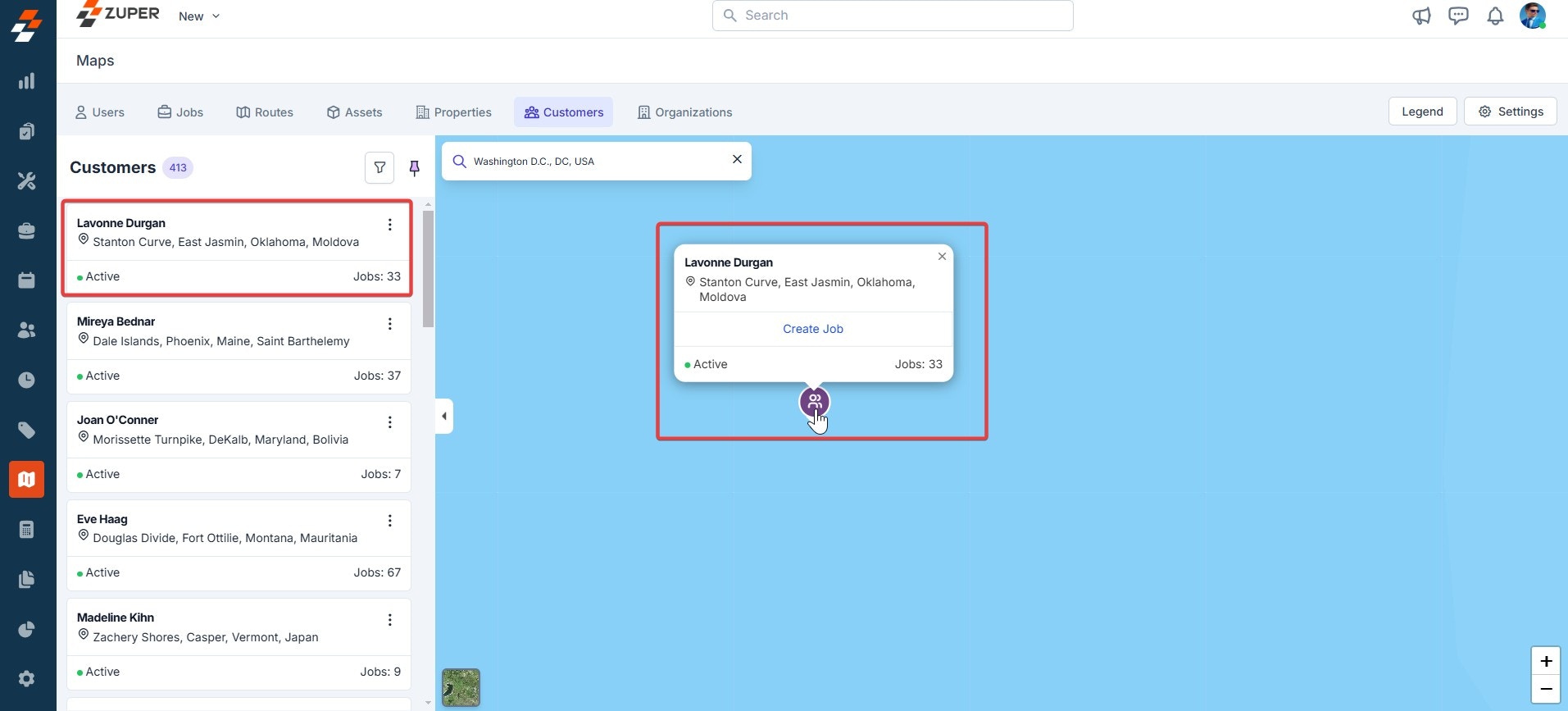The image size is (1568, 711).
Task: Click Jobs: 37 on Mireya Bednar card
Action: point(377,376)
